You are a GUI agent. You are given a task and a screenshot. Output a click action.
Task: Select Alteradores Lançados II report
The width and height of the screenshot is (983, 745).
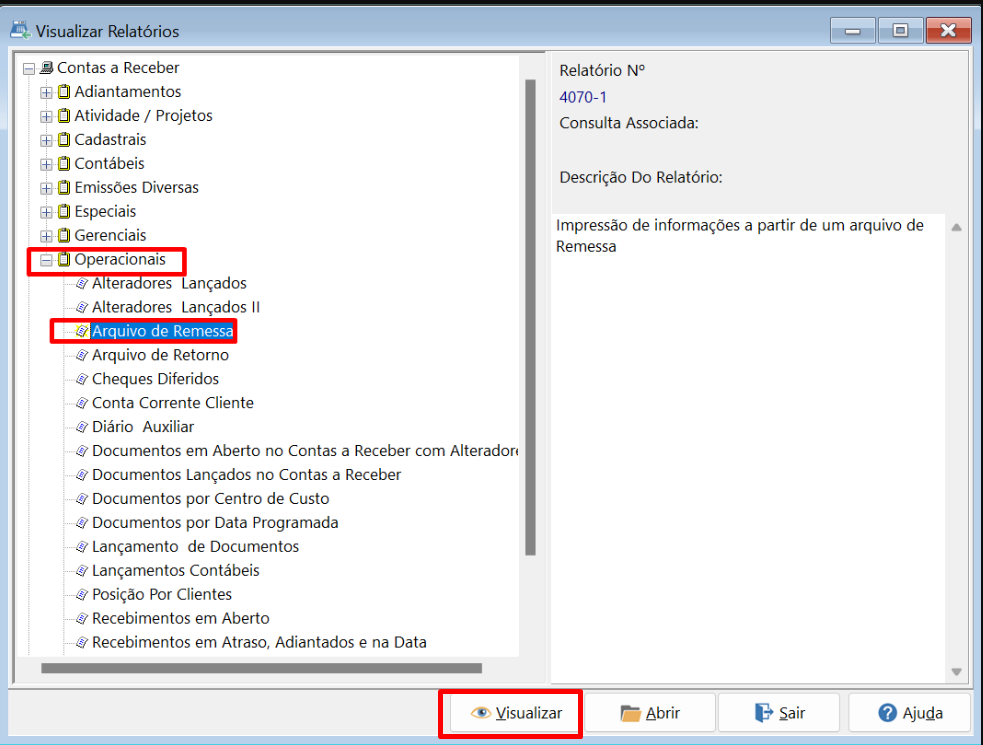pyautogui.click(x=176, y=307)
